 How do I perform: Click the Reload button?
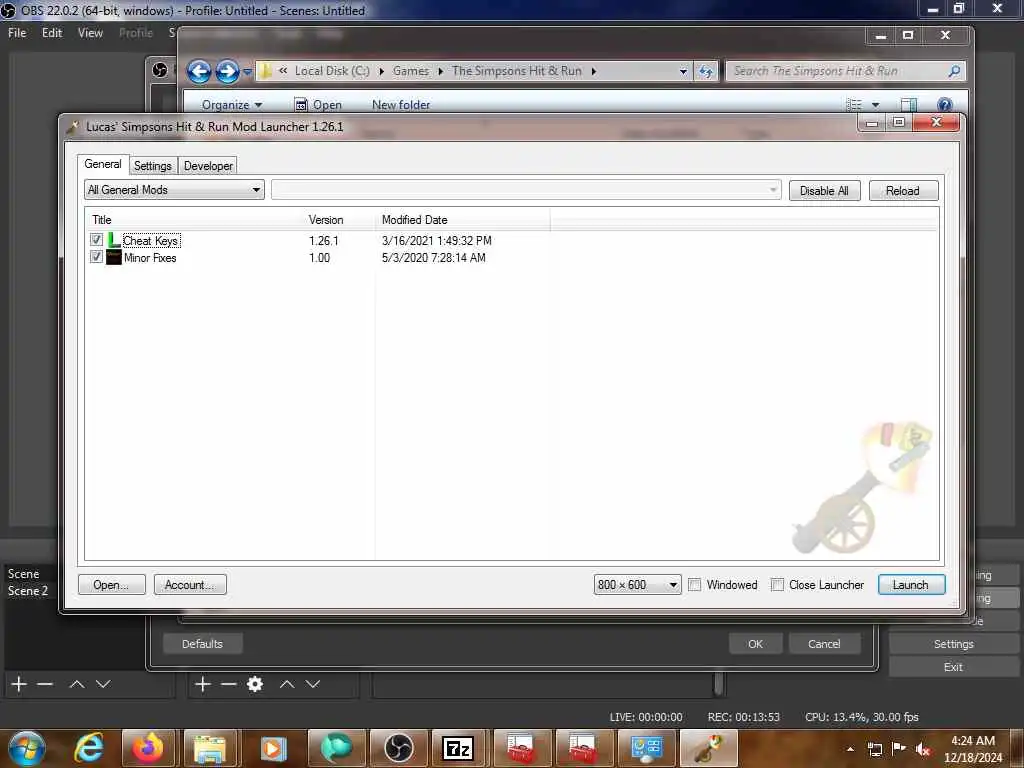903,191
